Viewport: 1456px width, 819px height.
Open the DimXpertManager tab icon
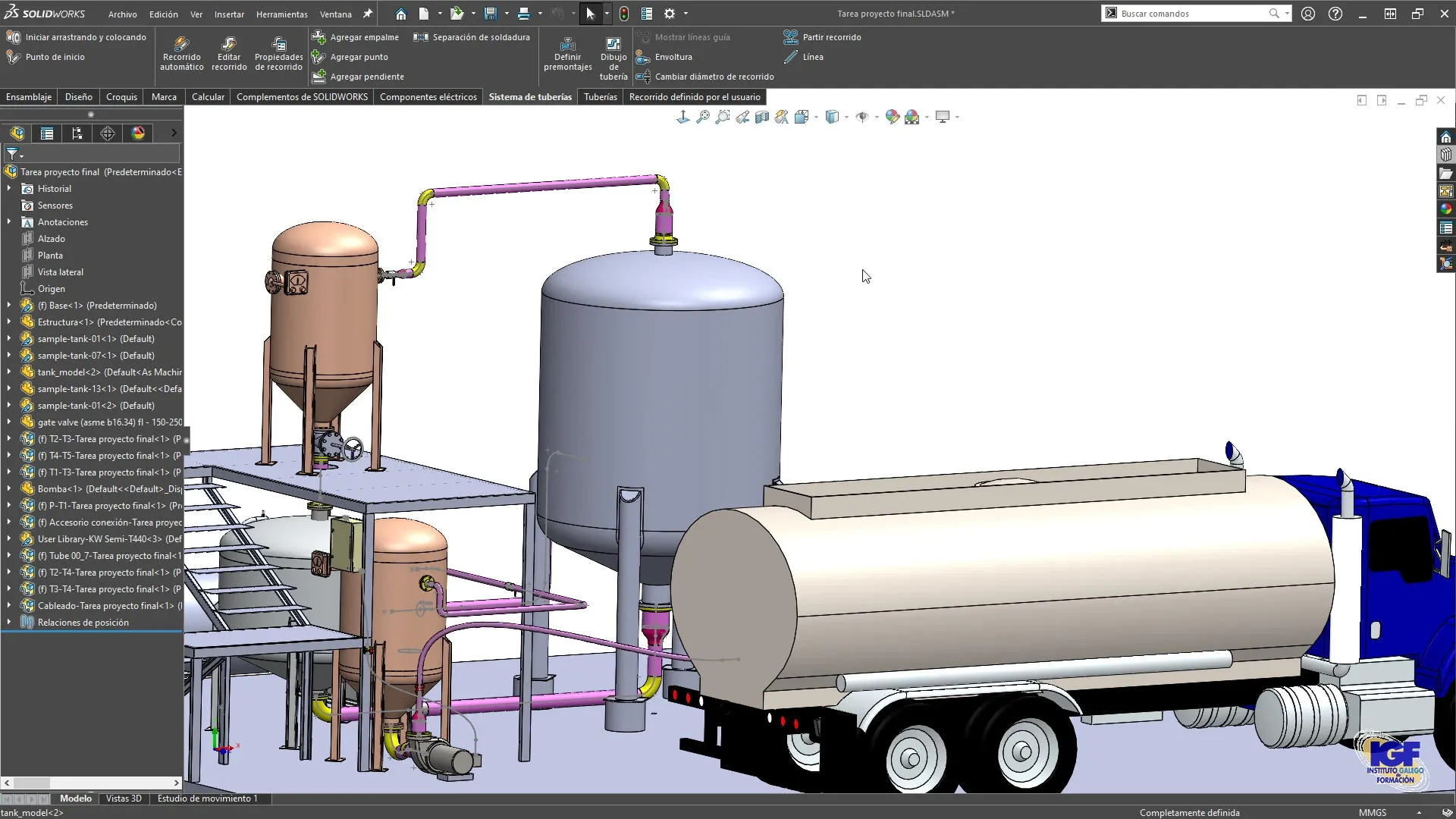point(108,133)
